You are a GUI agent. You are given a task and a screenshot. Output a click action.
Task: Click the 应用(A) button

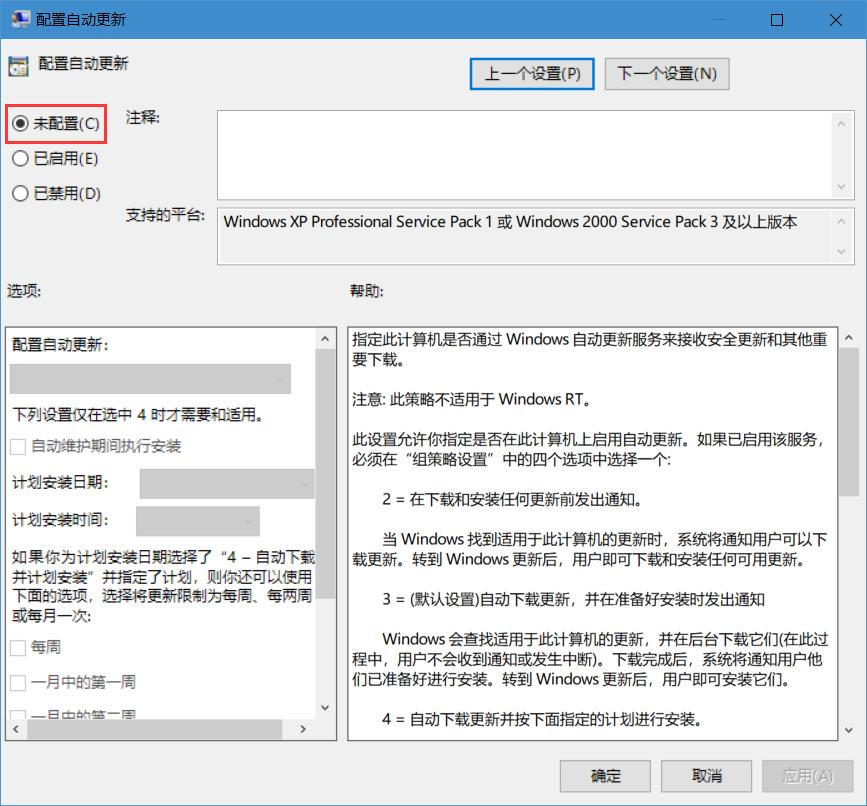tap(806, 775)
